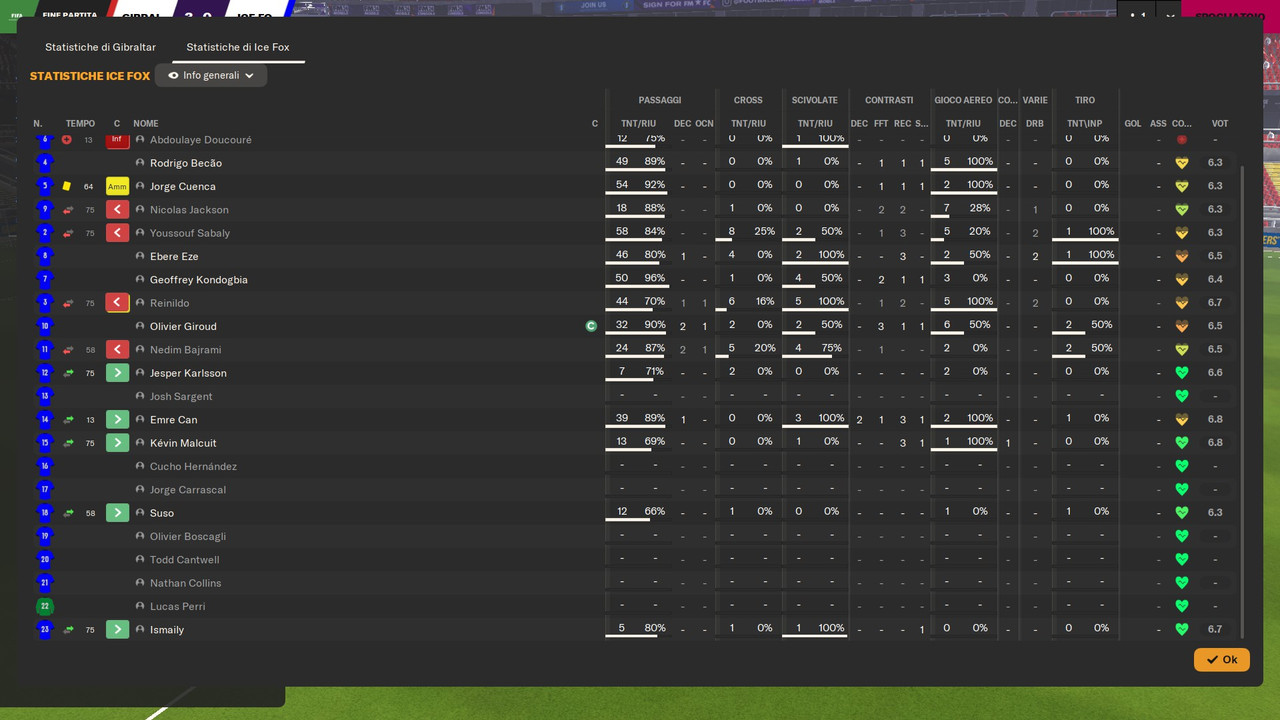
Task: Click the STATISTICHE ICE FOX heading
Action: [x=90, y=76]
